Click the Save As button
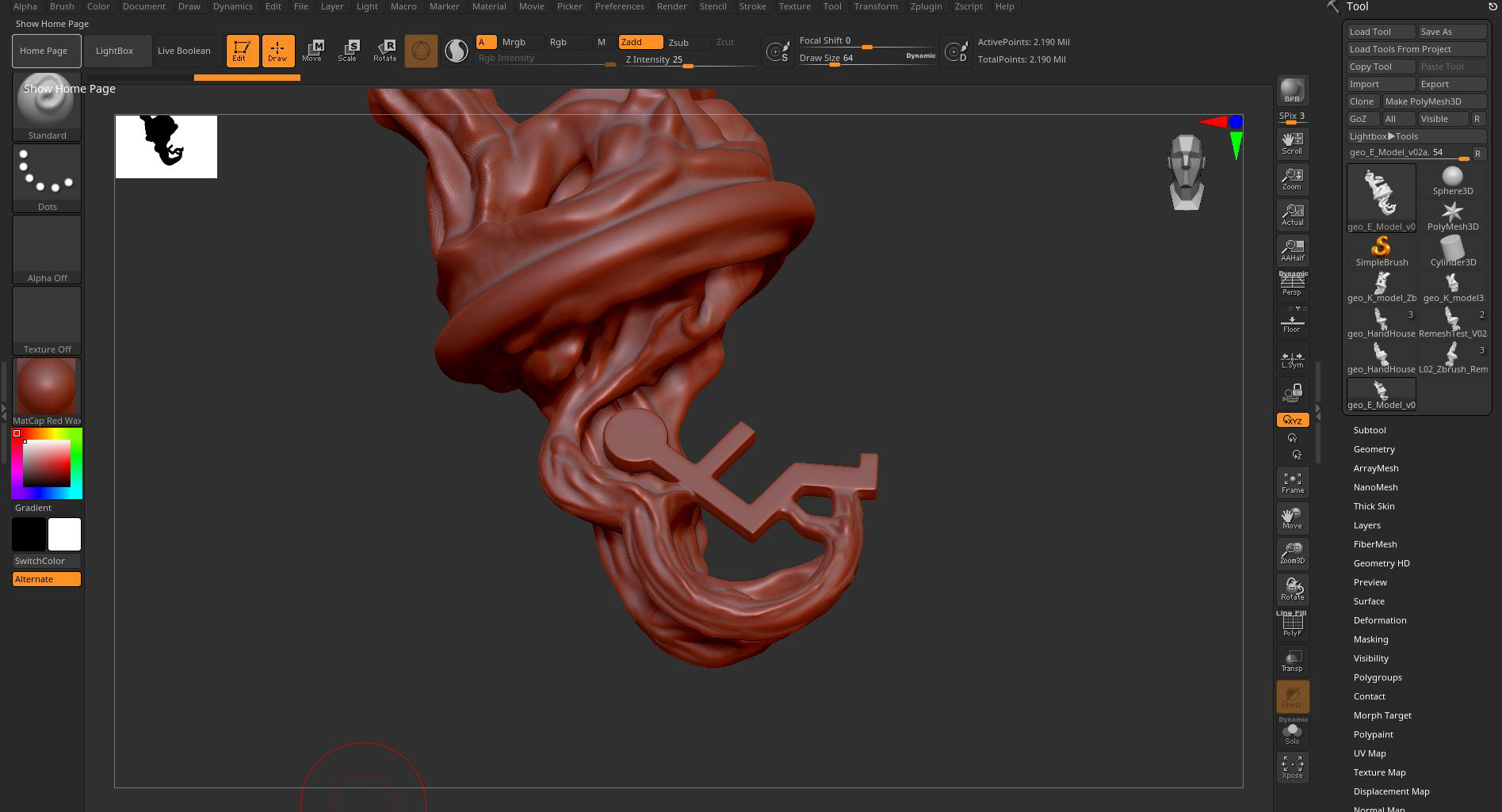The height and width of the screenshot is (812, 1502). [1452, 32]
